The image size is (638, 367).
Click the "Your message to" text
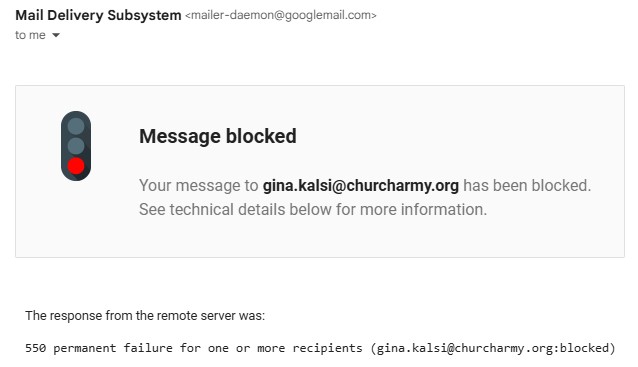coord(199,186)
